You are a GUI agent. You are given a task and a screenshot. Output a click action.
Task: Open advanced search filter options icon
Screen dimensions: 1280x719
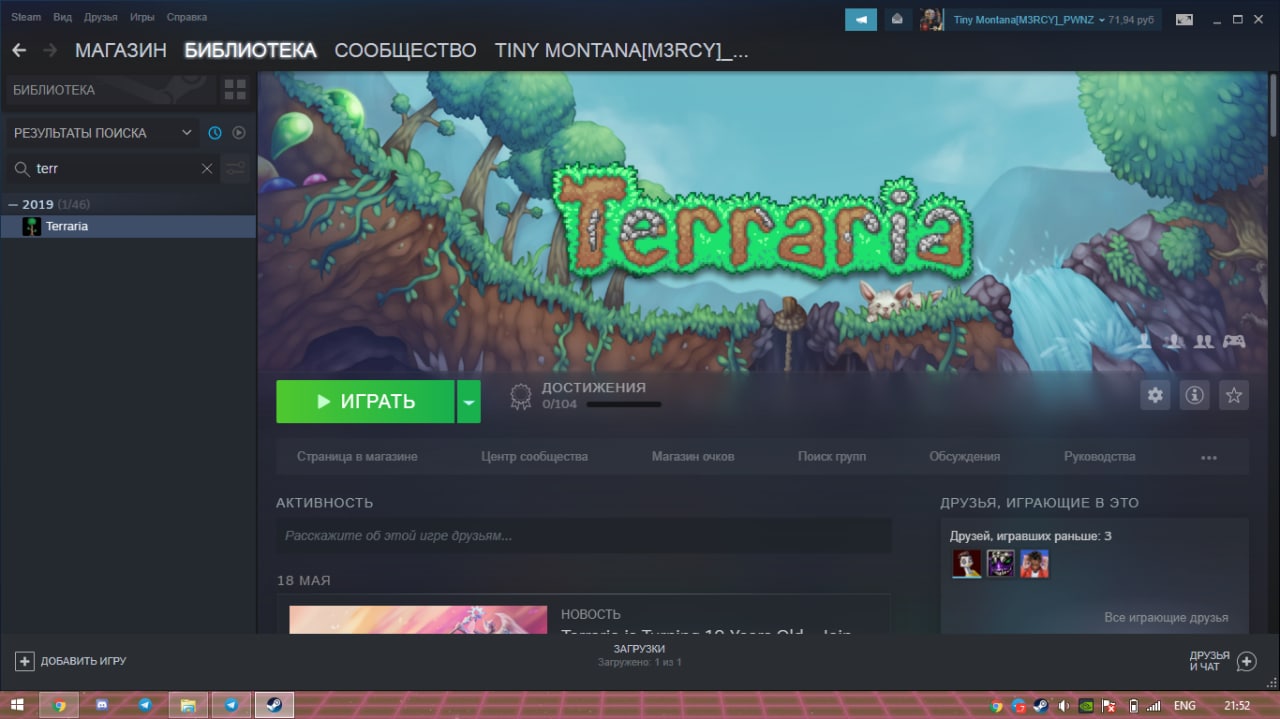click(235, 169)
